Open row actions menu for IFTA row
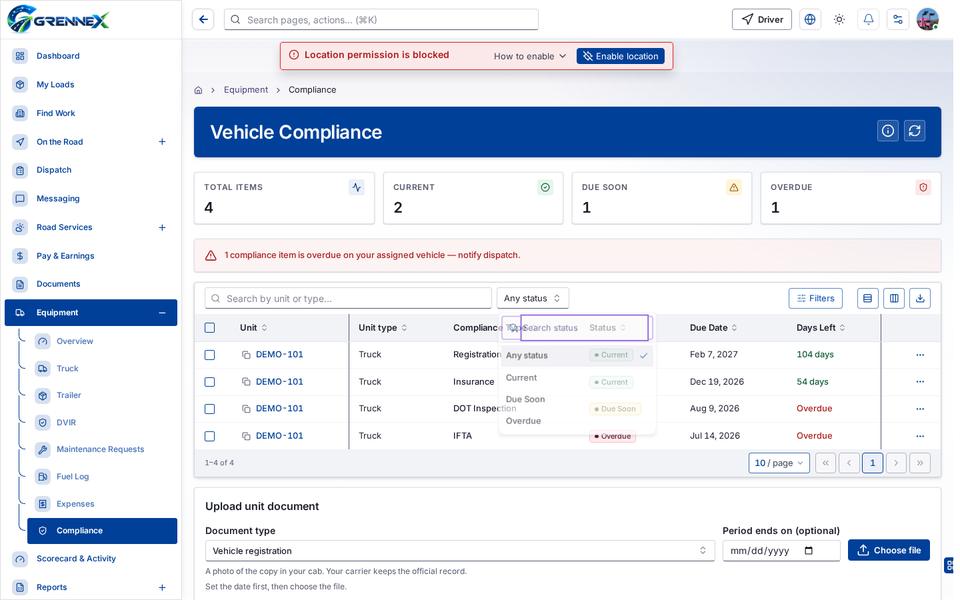 [x=920, y=436]
